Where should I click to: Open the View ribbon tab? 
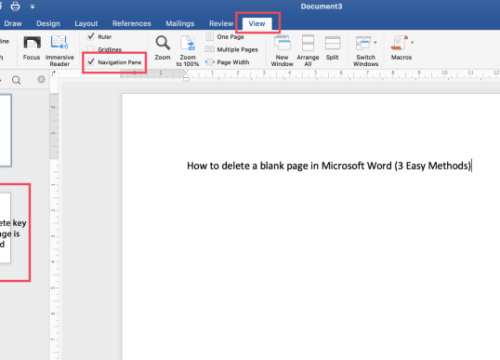point(257,23)
